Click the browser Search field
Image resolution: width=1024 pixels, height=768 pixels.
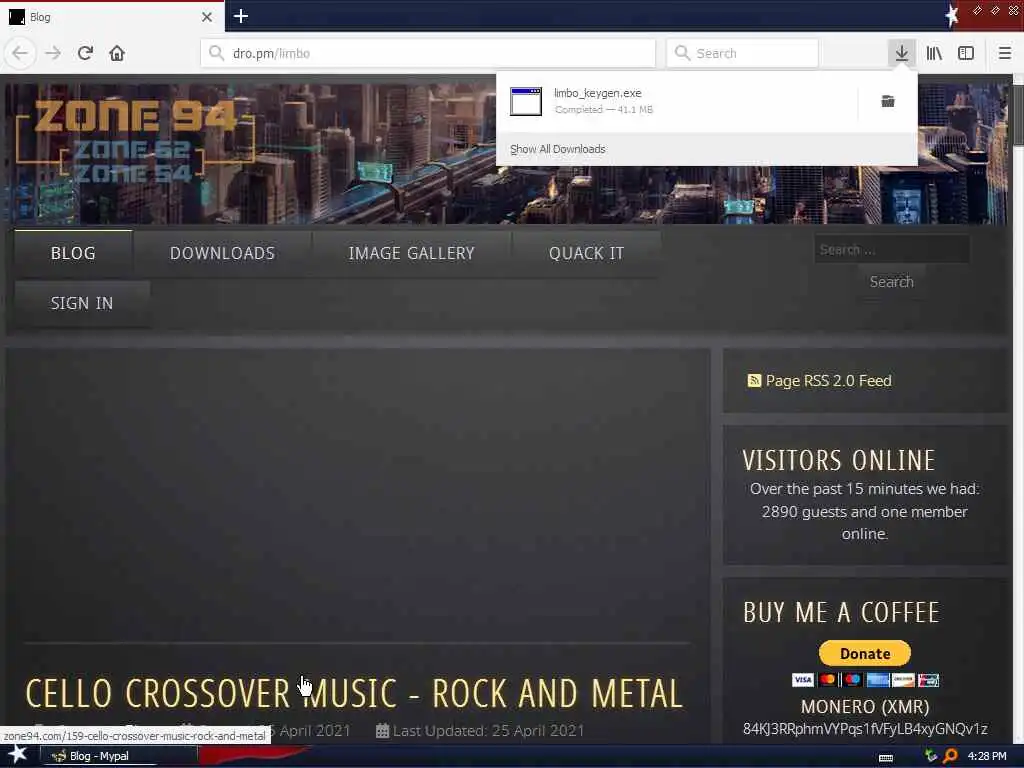point(742,53)
